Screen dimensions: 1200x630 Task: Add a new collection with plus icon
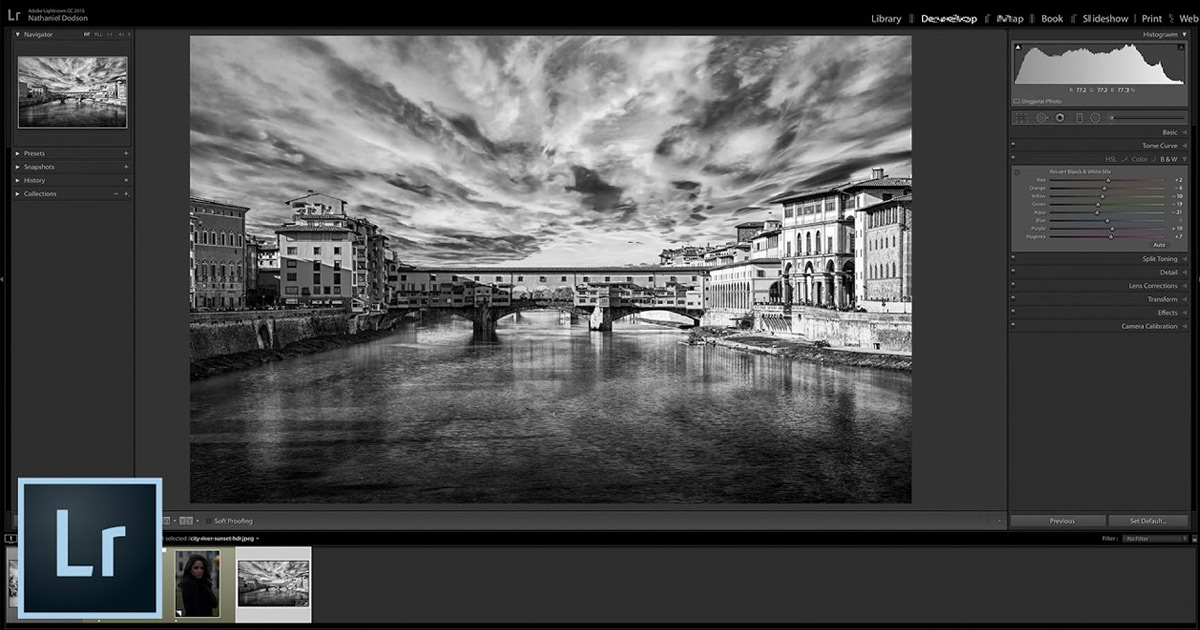click(x=126, y=194)
